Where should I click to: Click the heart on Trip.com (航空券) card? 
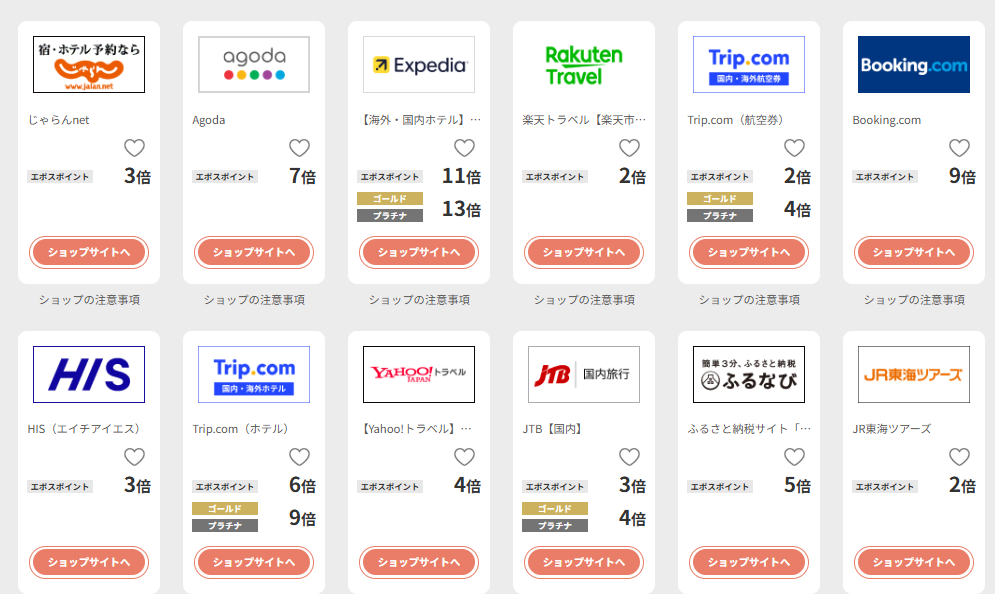tap(794, 148)
